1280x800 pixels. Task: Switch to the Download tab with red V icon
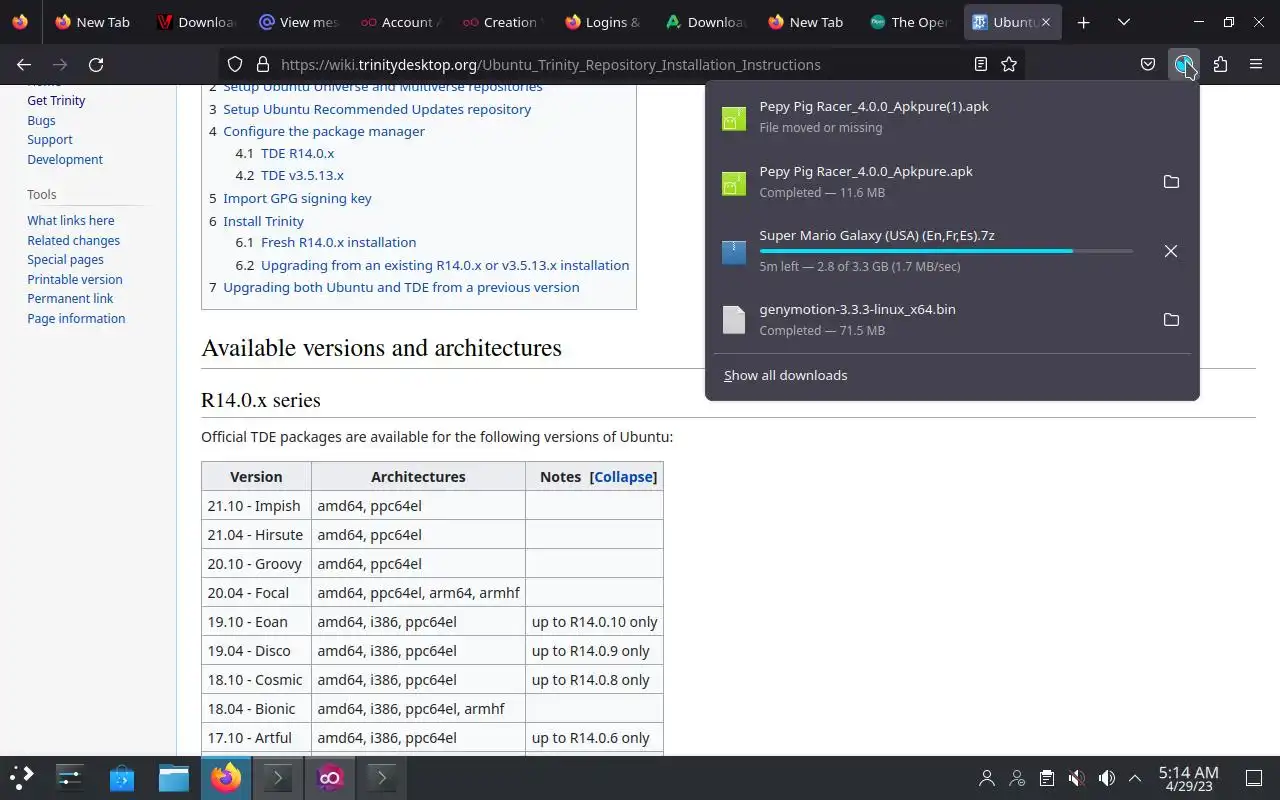click(195, 22)
